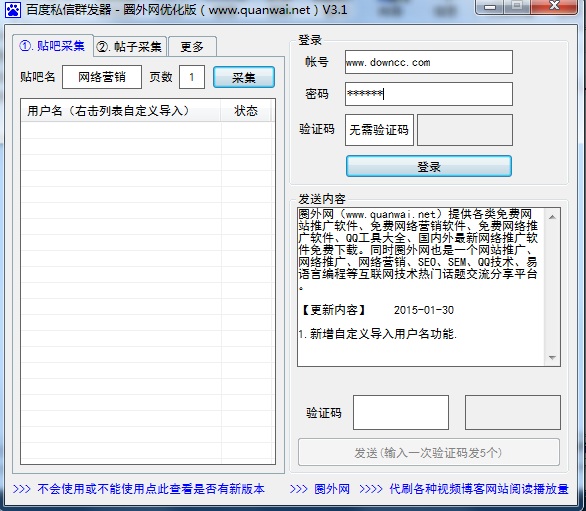Switch to the 帖子采集 tab
This screenshot has height=511, width=586.
[x=129, y=47]
